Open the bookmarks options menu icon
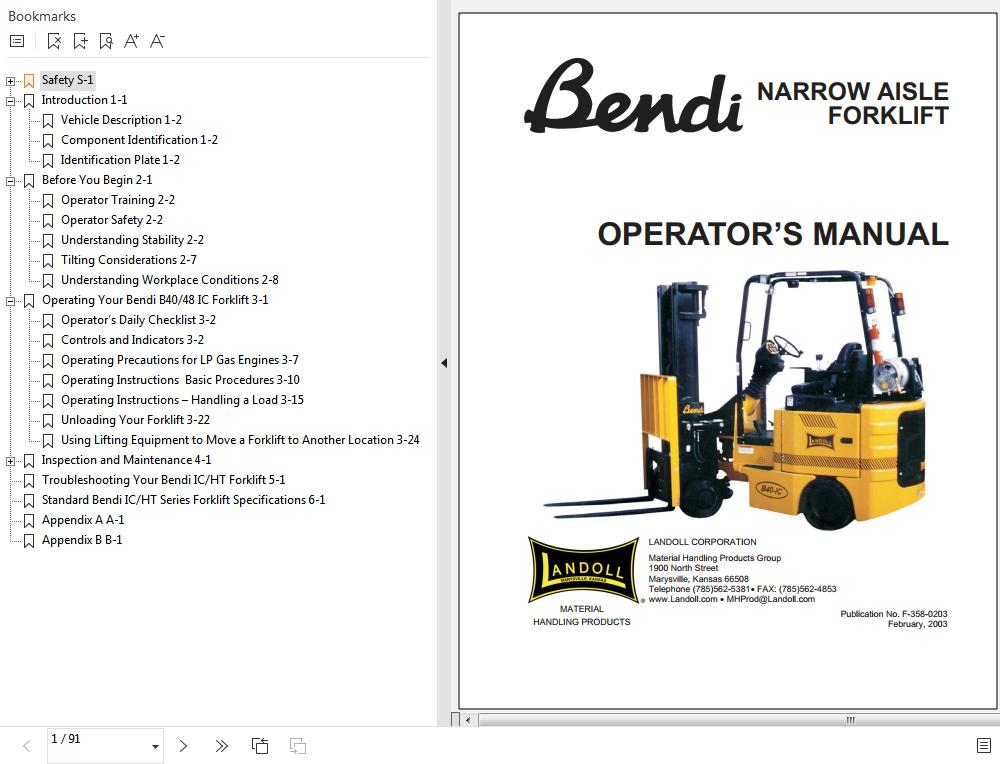Image resolution: width=1000 pixels, height=764 pixels. click(17, 41)
